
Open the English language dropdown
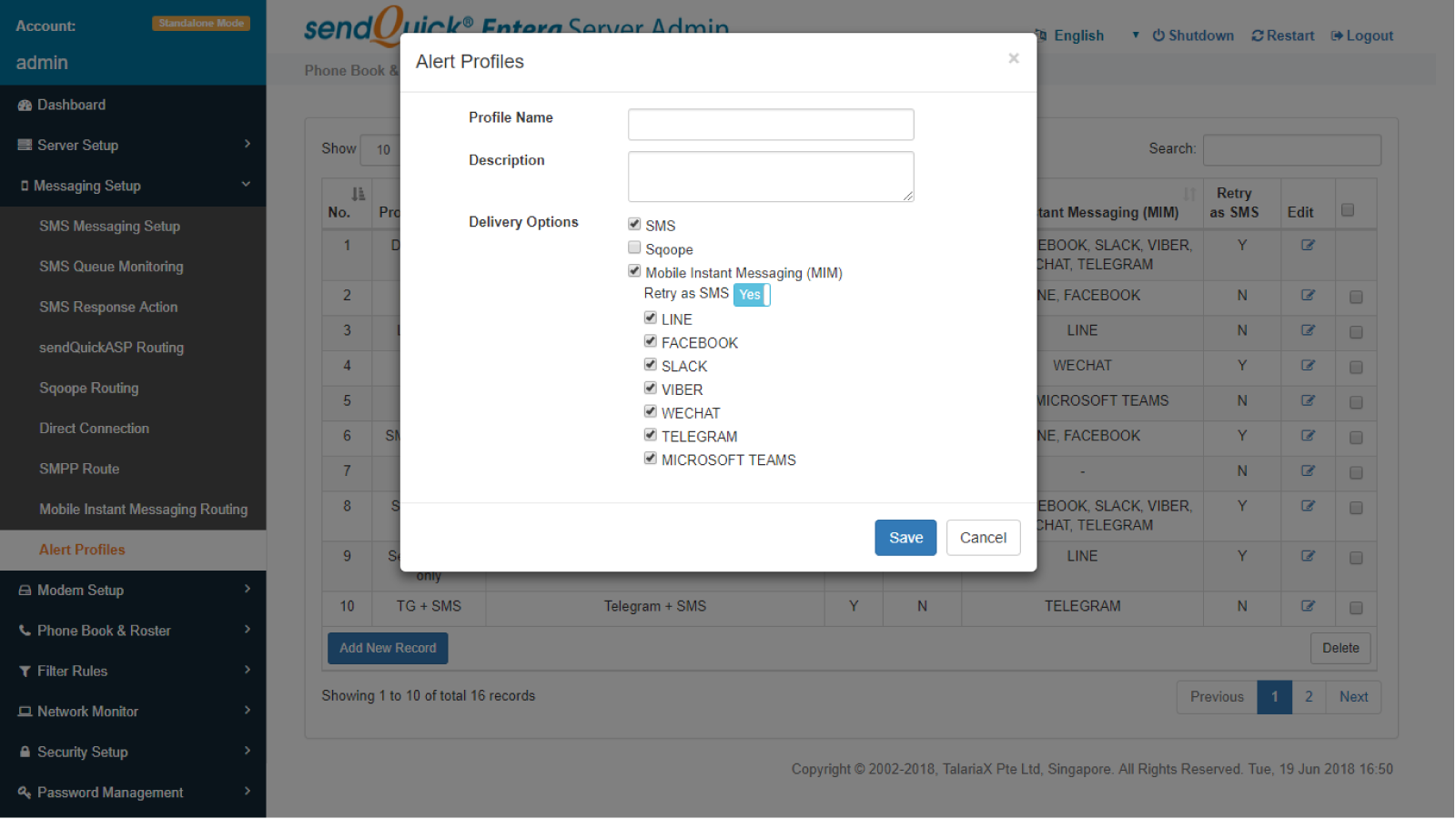coord(1089,35)
